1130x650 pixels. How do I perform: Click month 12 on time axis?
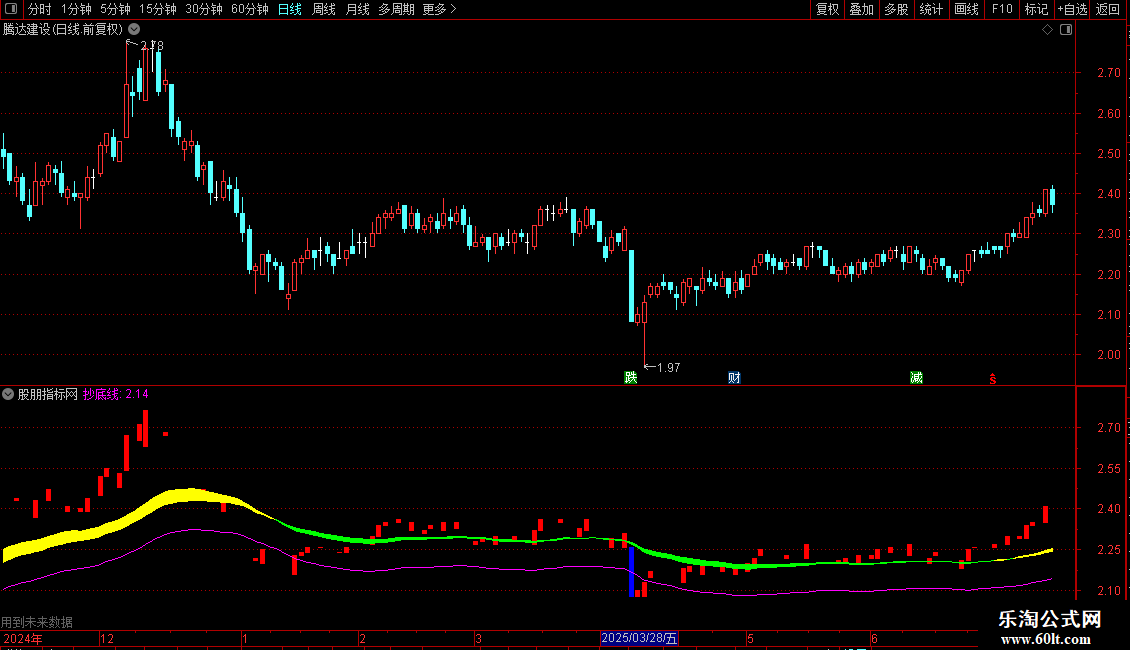pyautogui.click(x=107, y=638)
